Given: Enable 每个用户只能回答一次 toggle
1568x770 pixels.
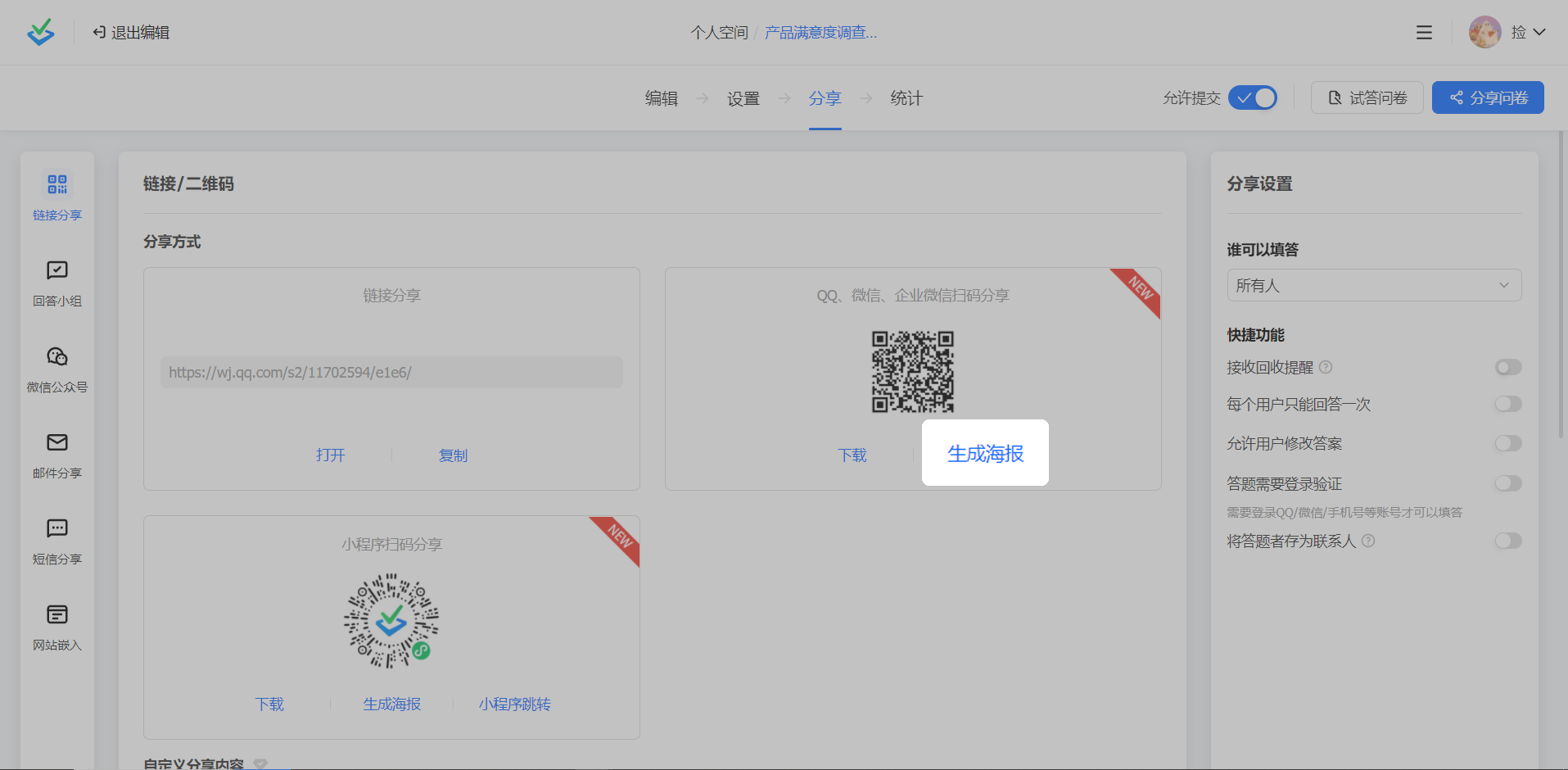Looking at the screenshot, I should click(x=1507, y=404).
